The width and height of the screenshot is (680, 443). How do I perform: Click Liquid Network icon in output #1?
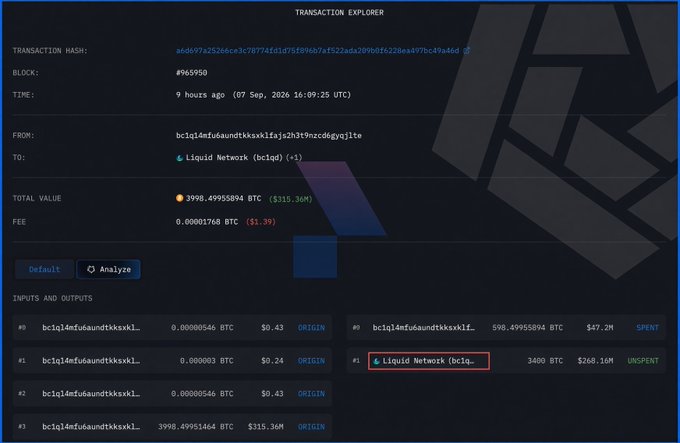tap(376, 361)
